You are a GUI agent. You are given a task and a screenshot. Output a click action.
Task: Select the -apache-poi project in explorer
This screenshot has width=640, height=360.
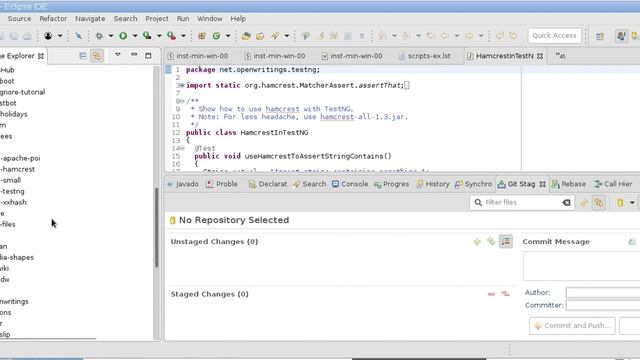pos(20,158)
